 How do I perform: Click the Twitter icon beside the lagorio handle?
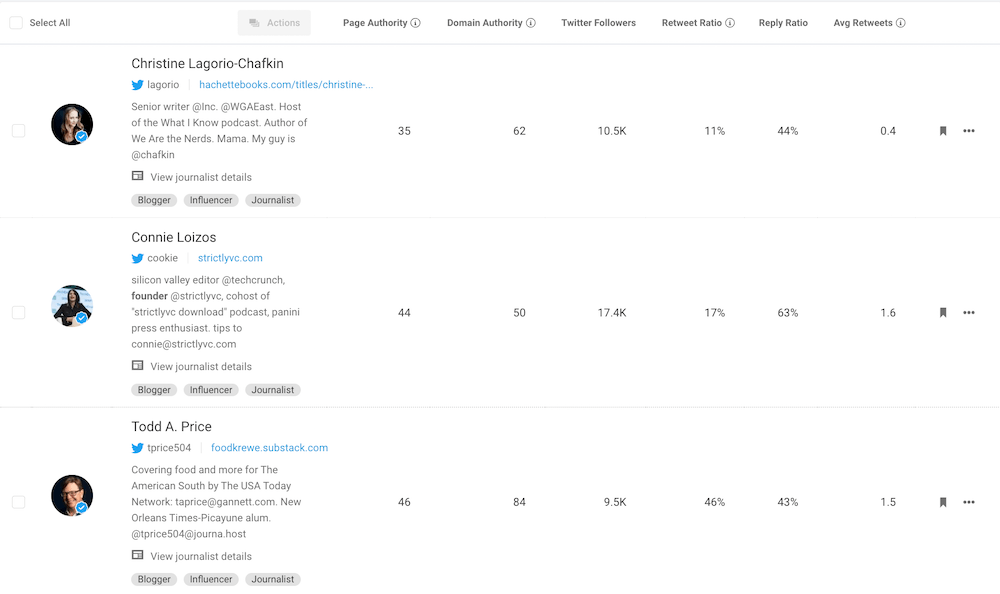pyautogui.click(x=138, y=85)
